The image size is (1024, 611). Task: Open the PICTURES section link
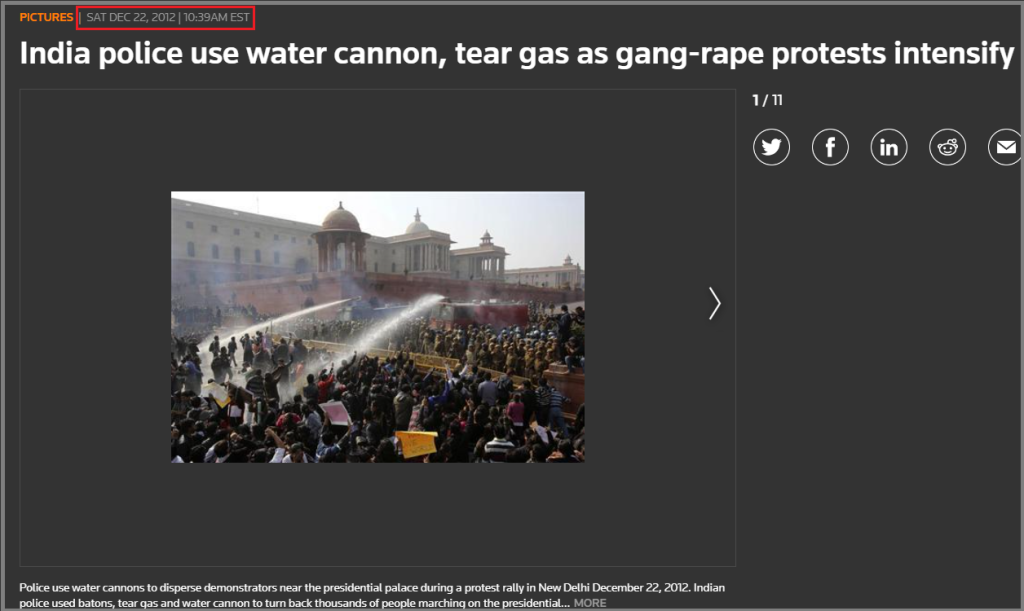(x=46, y=17)
